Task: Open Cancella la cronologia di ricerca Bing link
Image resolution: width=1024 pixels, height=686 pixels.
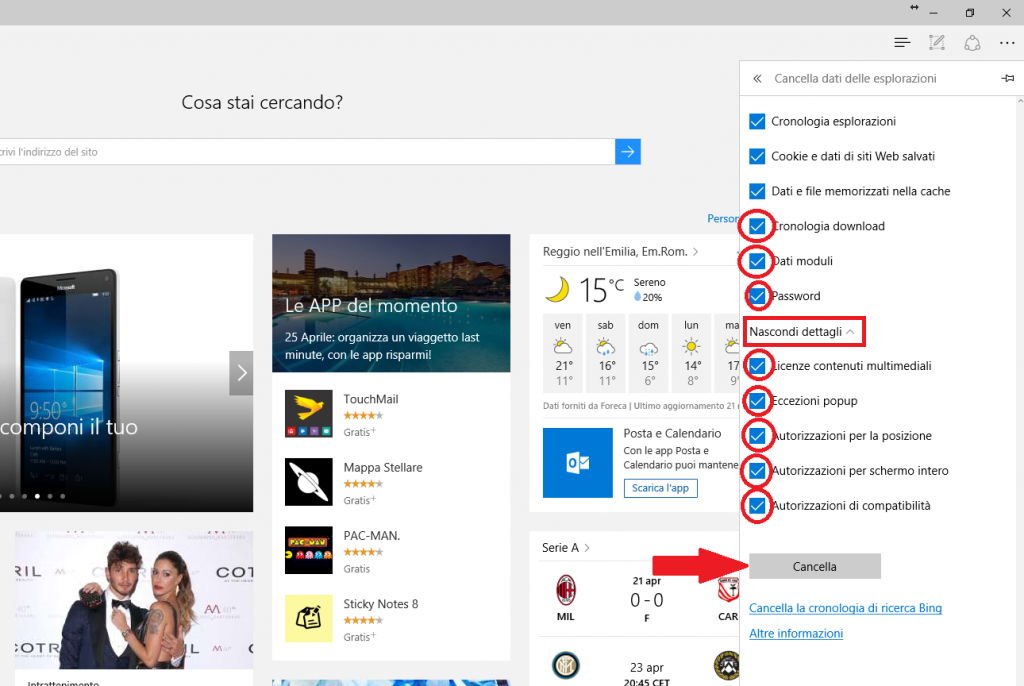Action: [x=845, y=608]
